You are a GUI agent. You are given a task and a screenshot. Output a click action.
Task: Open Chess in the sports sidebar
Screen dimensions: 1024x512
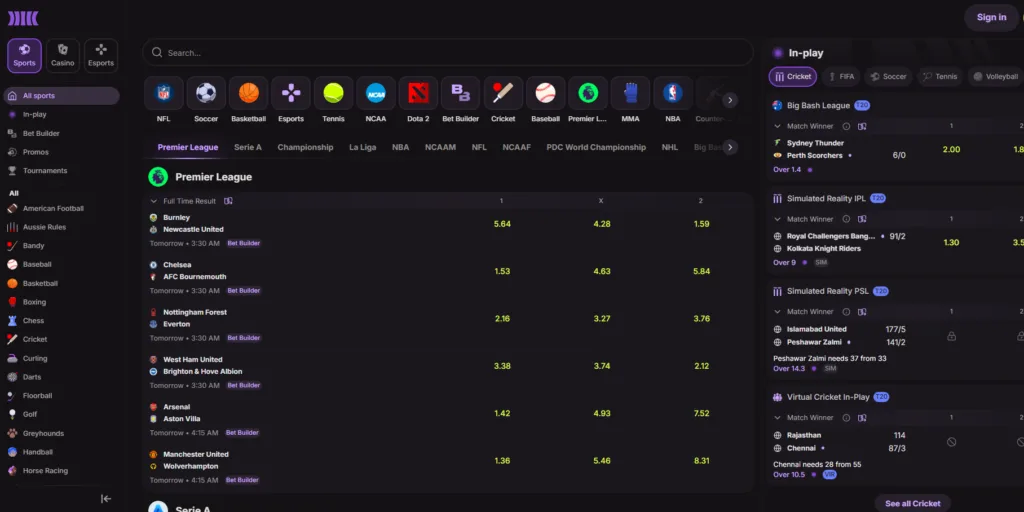coord(34,321)
